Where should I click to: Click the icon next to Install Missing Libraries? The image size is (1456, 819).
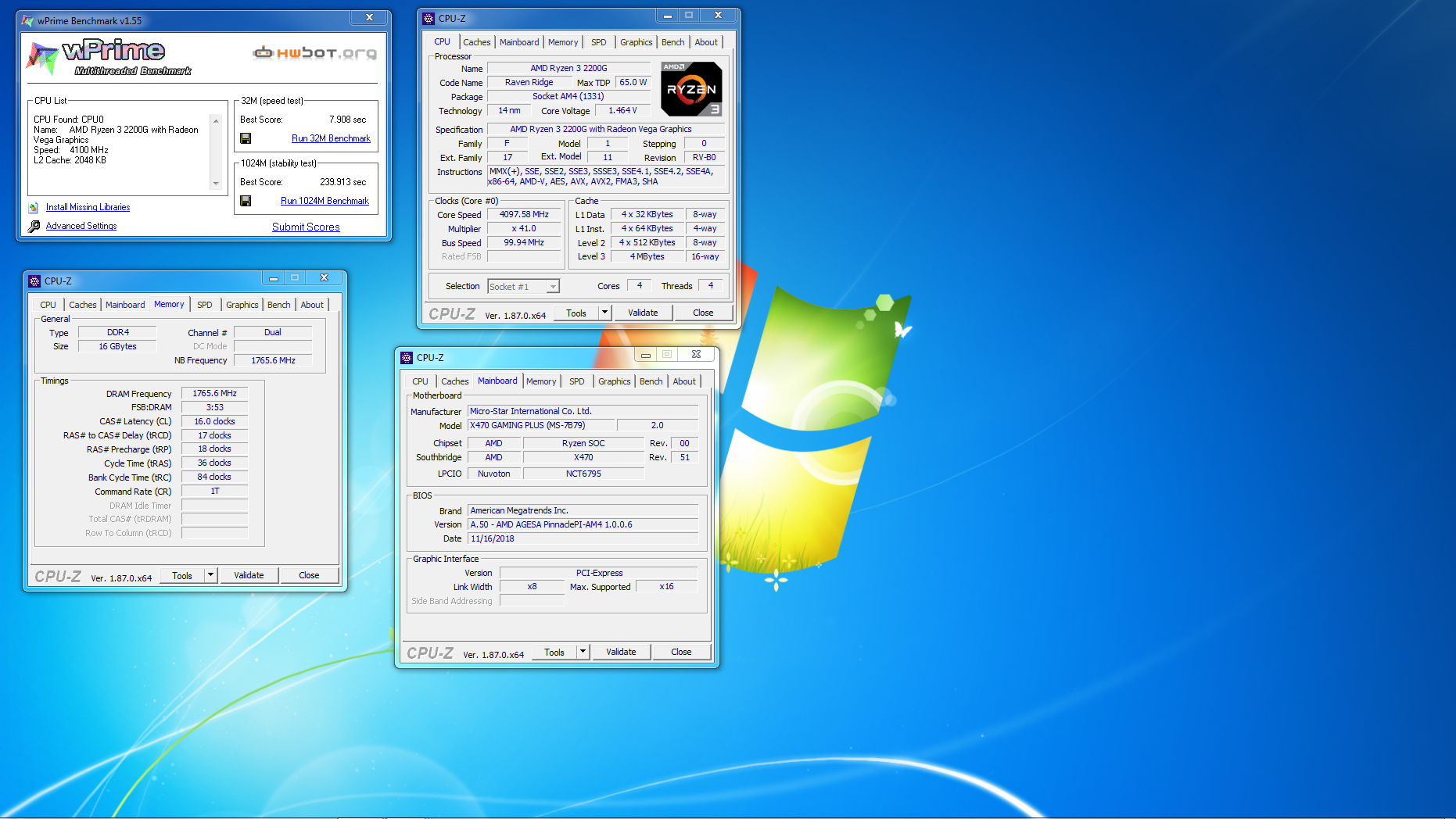34,207
